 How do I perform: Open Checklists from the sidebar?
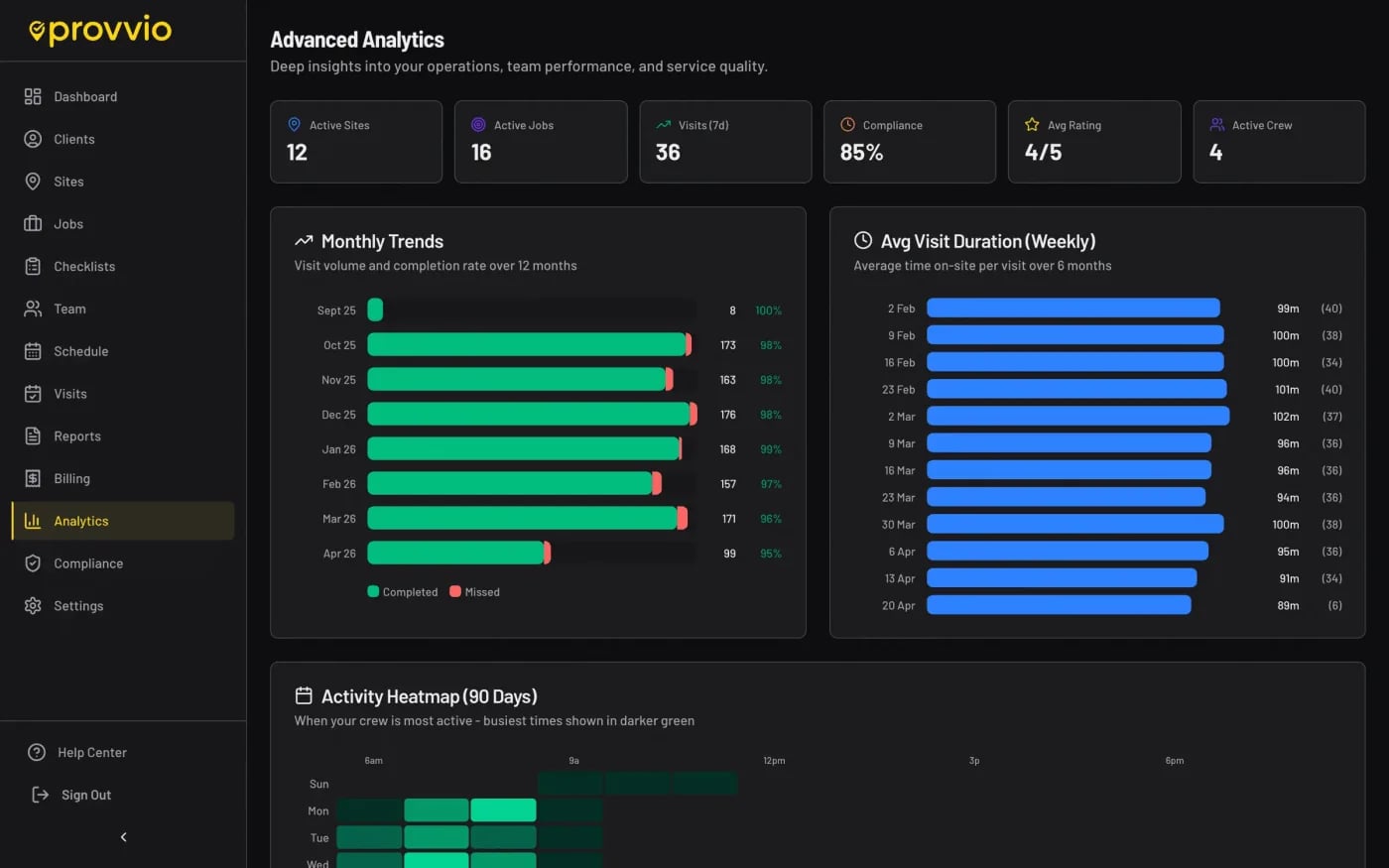(123, 266)
